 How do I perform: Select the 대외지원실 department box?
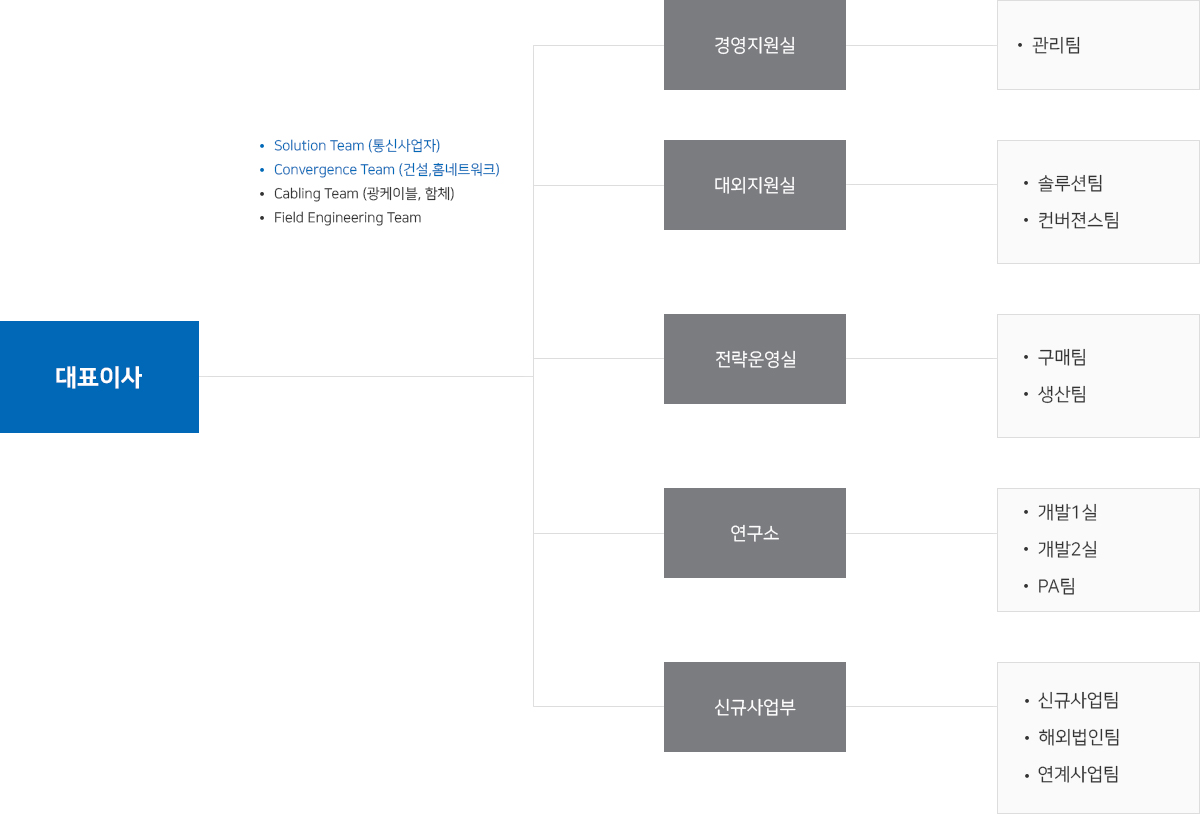pyautogui.click(x=755, y=185)
